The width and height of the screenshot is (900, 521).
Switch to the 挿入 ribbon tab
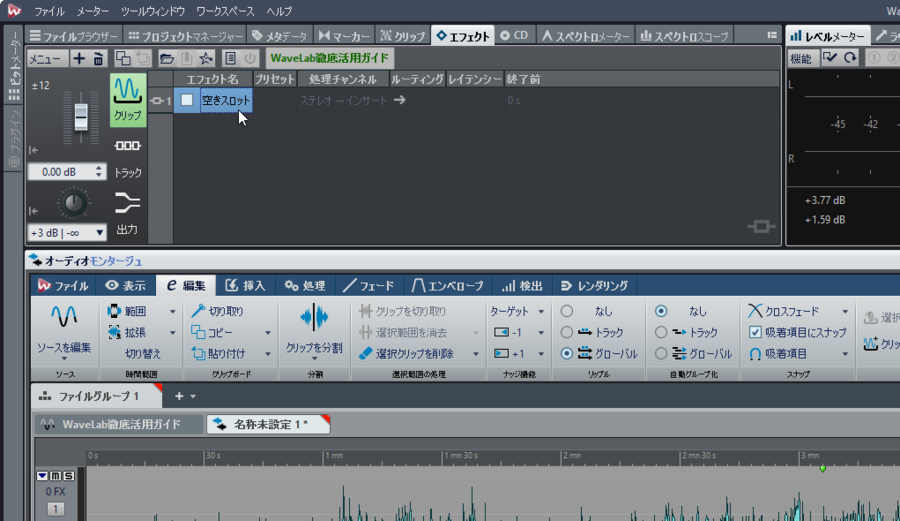click(246, 285)
